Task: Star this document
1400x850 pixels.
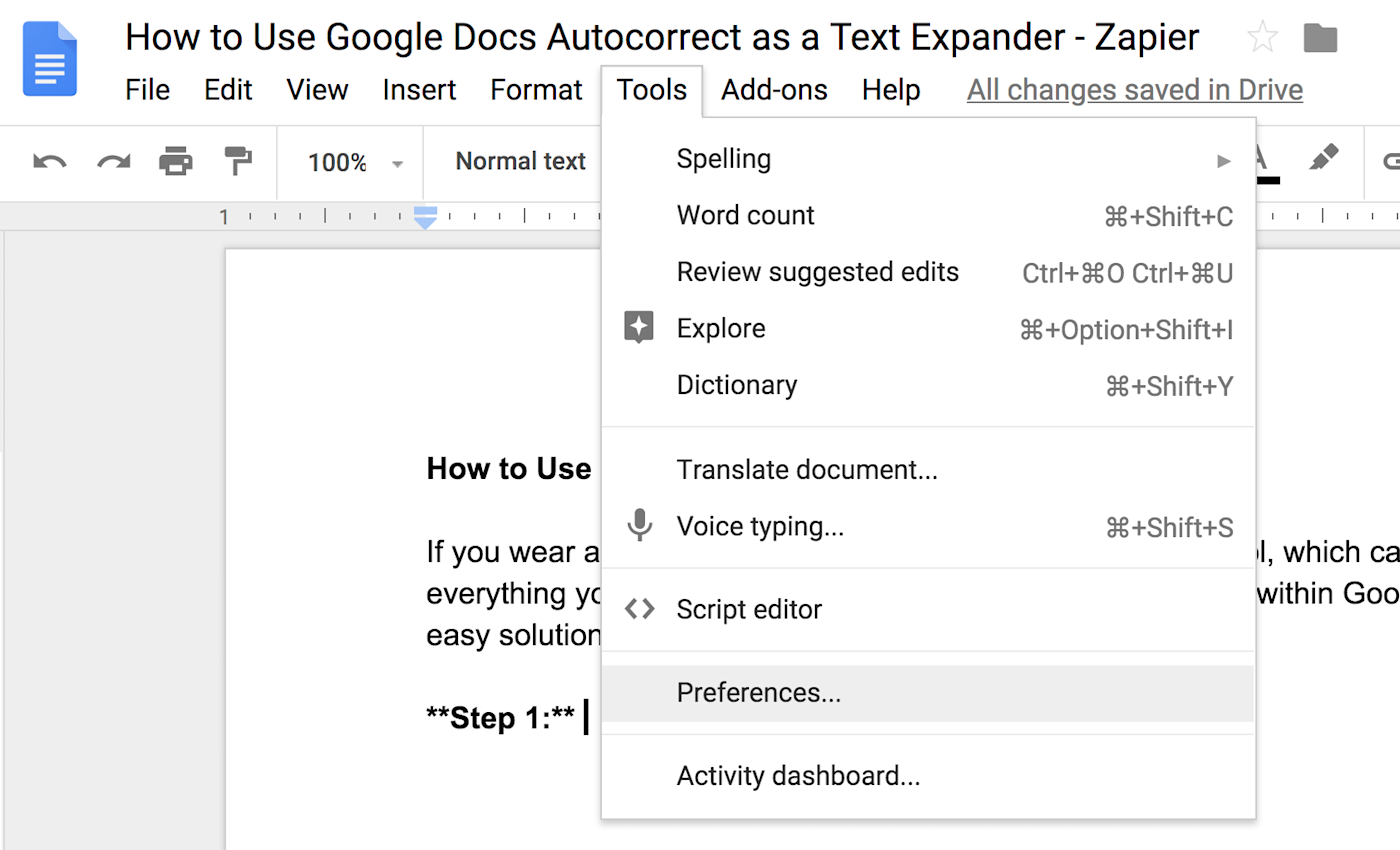Action: tap(1263, 39)
